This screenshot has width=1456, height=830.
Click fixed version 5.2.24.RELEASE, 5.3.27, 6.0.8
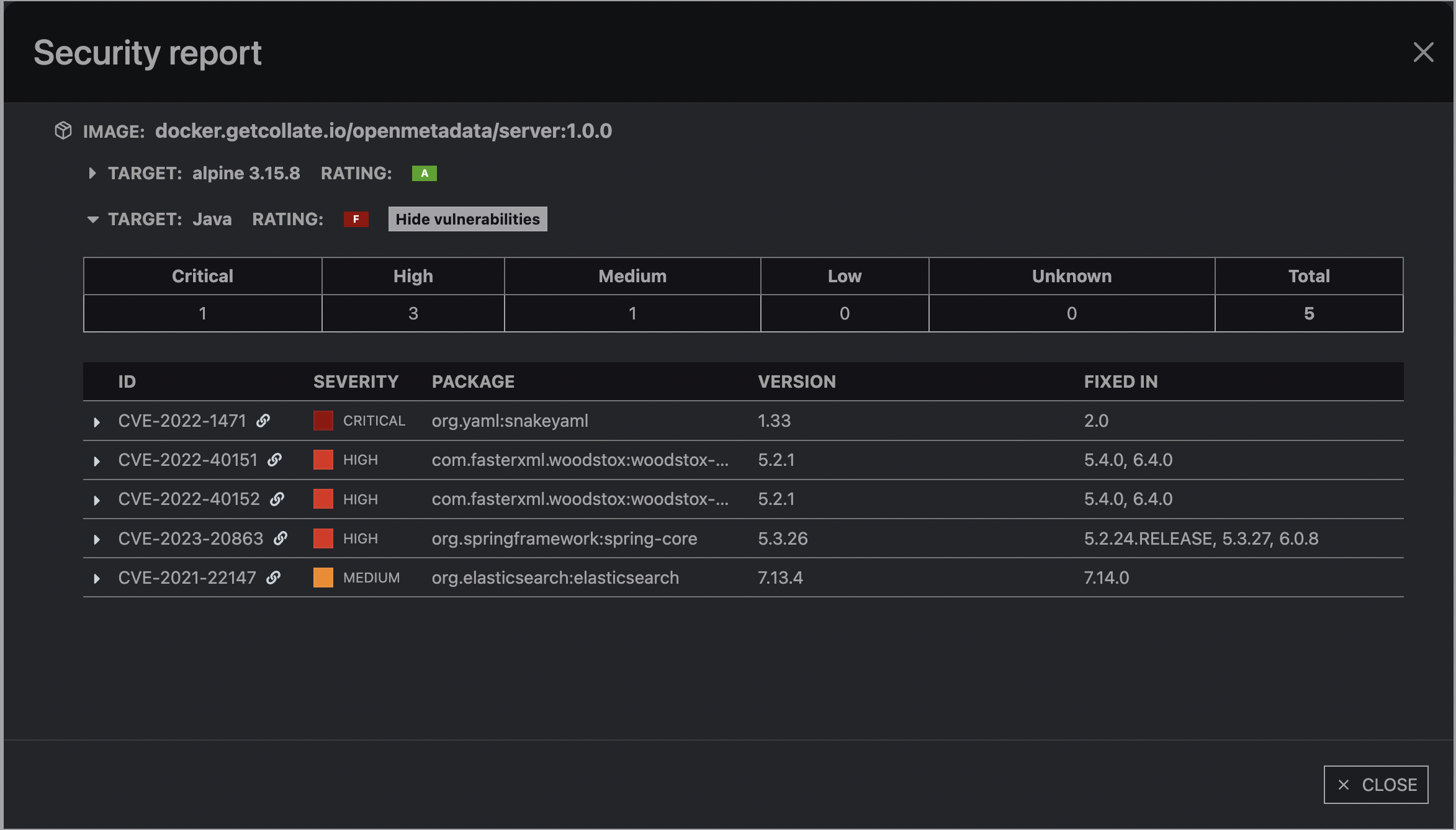click(1201, 538)
